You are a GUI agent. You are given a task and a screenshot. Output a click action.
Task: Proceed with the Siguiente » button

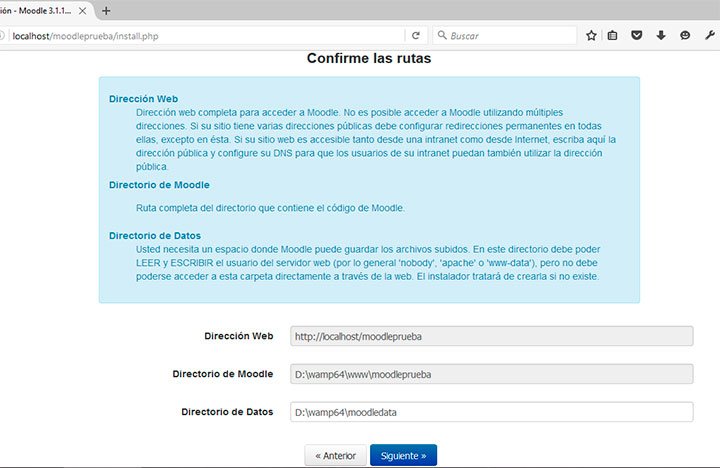403,455
